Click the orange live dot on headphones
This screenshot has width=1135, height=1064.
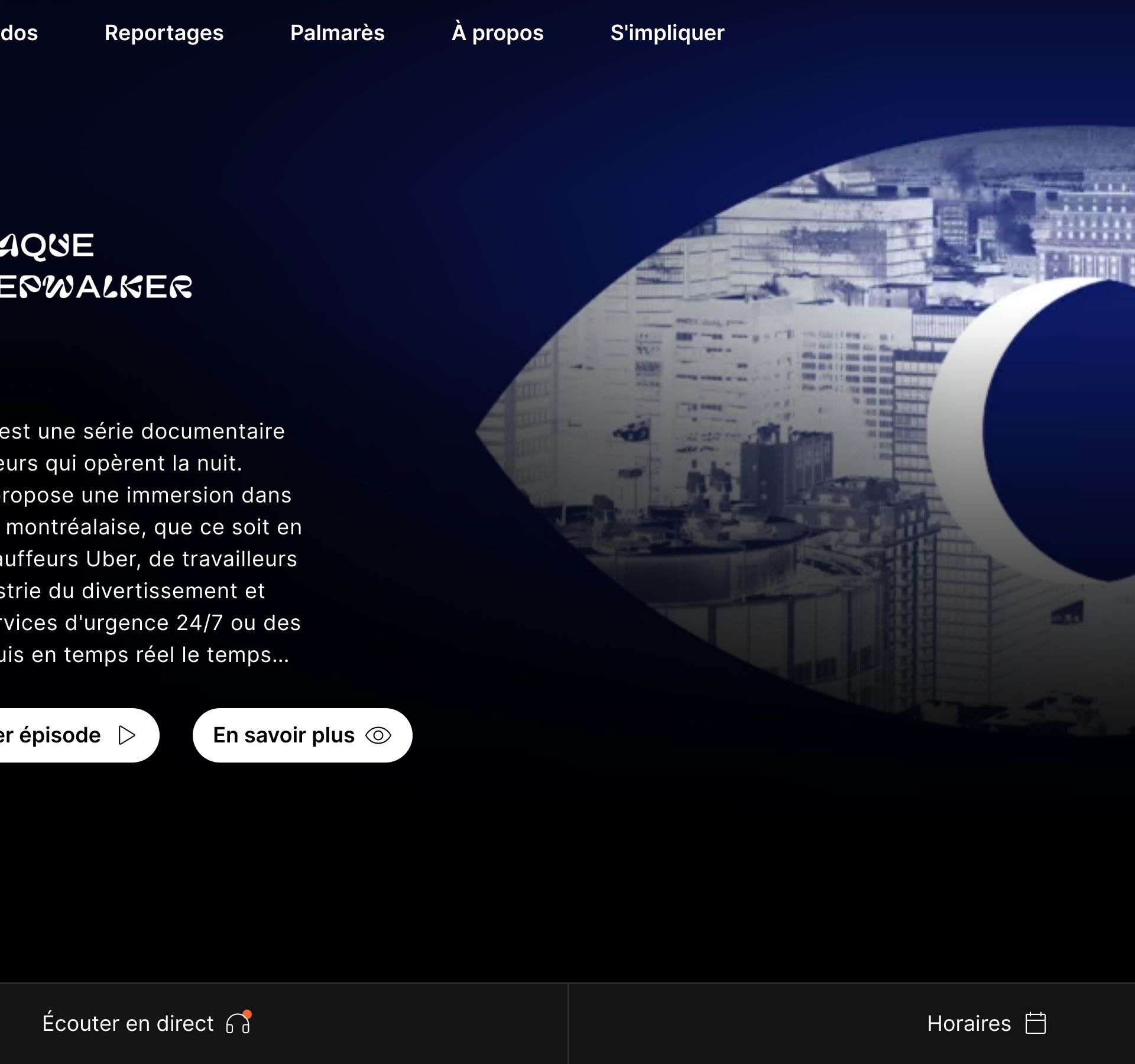point(247,1014)
